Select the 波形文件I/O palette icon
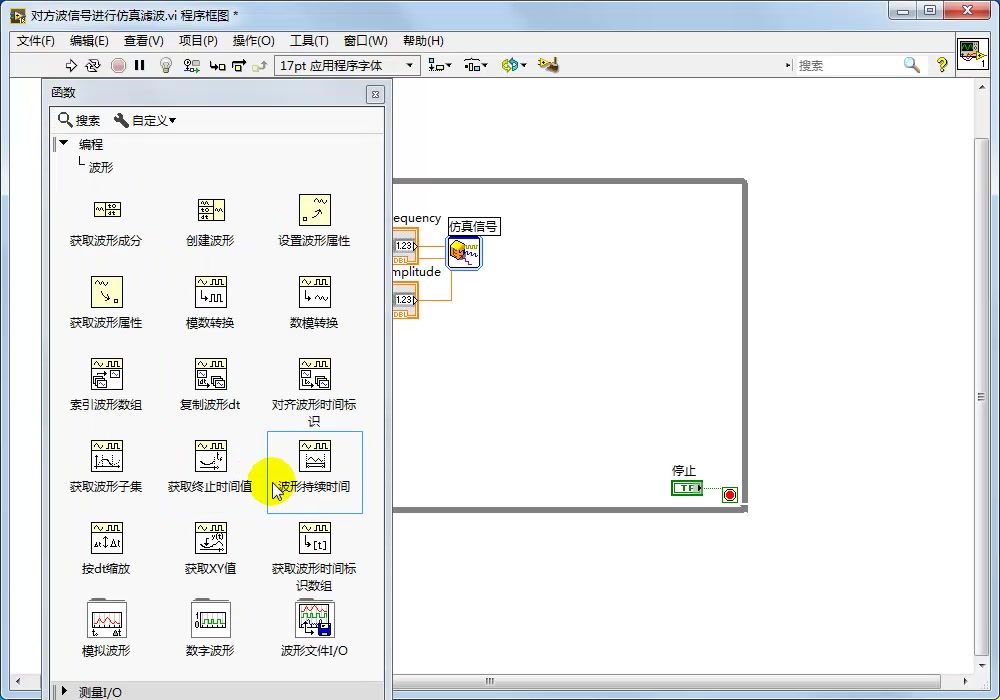1000x700 pixels. click(x=314, y=620)
